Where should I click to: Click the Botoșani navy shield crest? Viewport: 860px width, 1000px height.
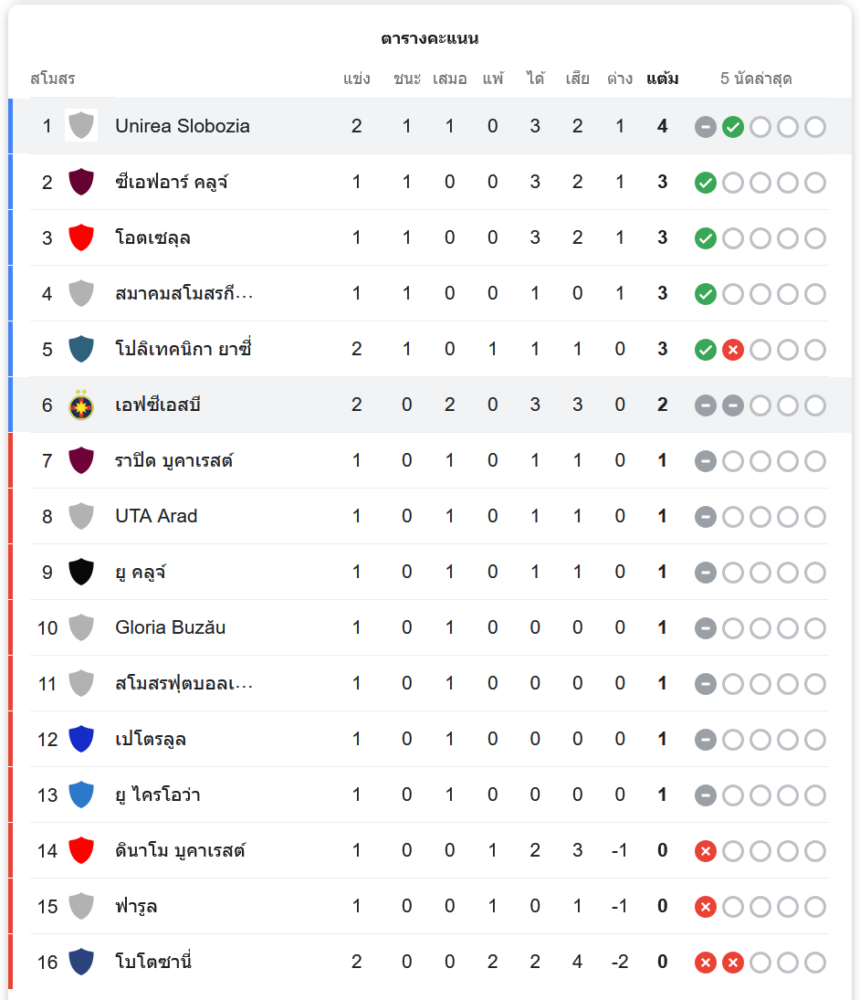click(x=81, y=962)
